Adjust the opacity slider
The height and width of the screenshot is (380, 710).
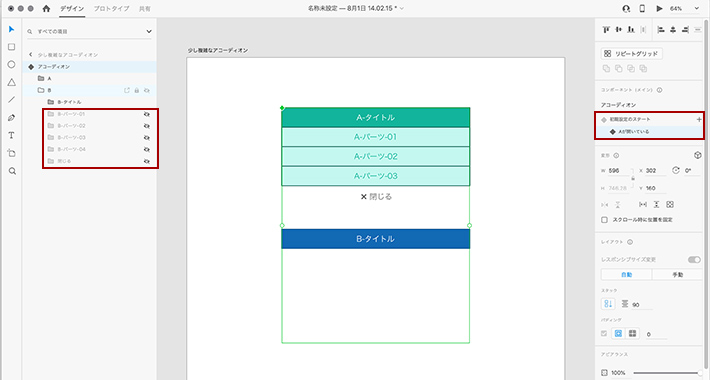tap(668, 373)
